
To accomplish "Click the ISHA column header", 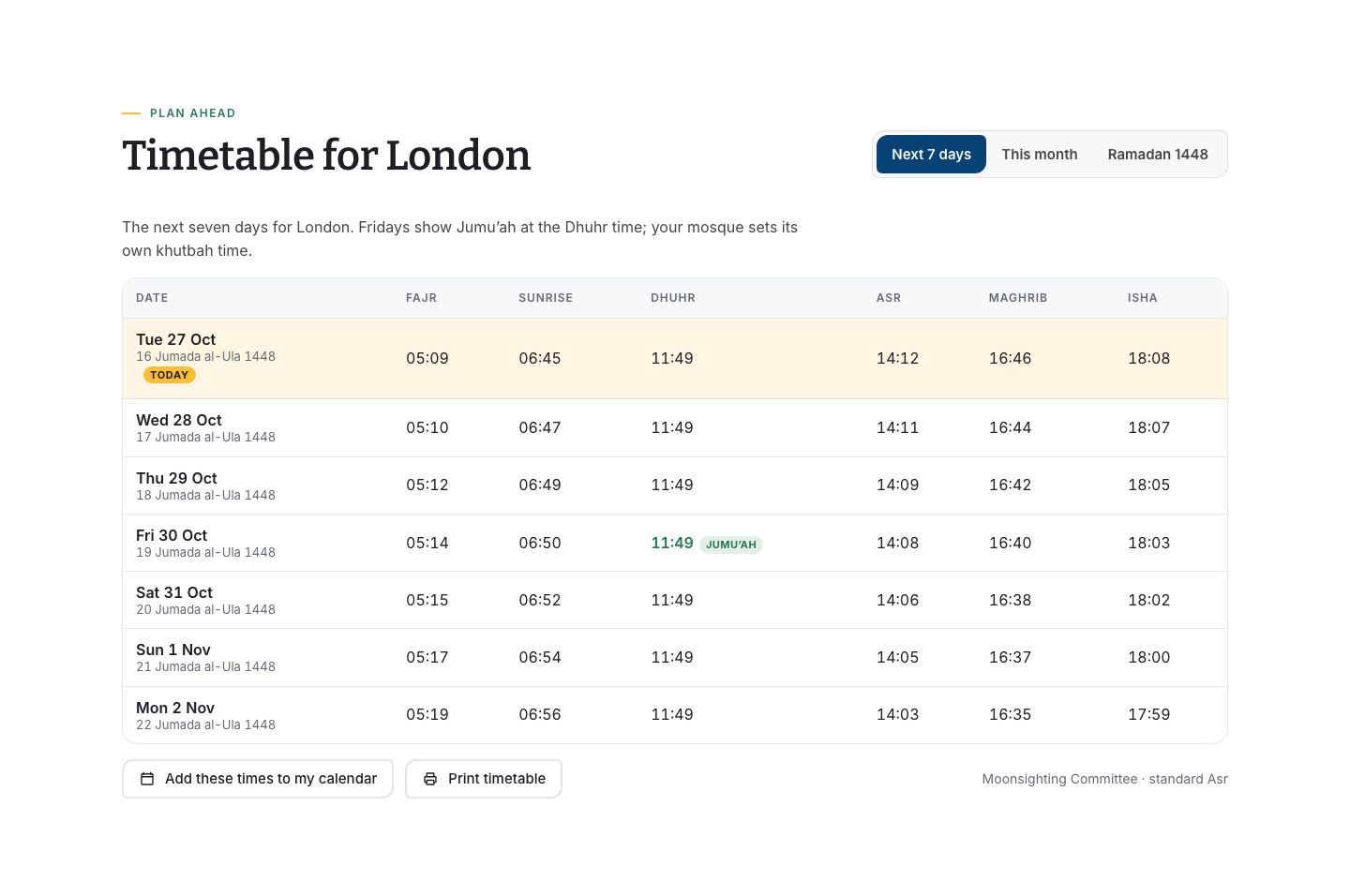I will click(x=1143, y=298).
